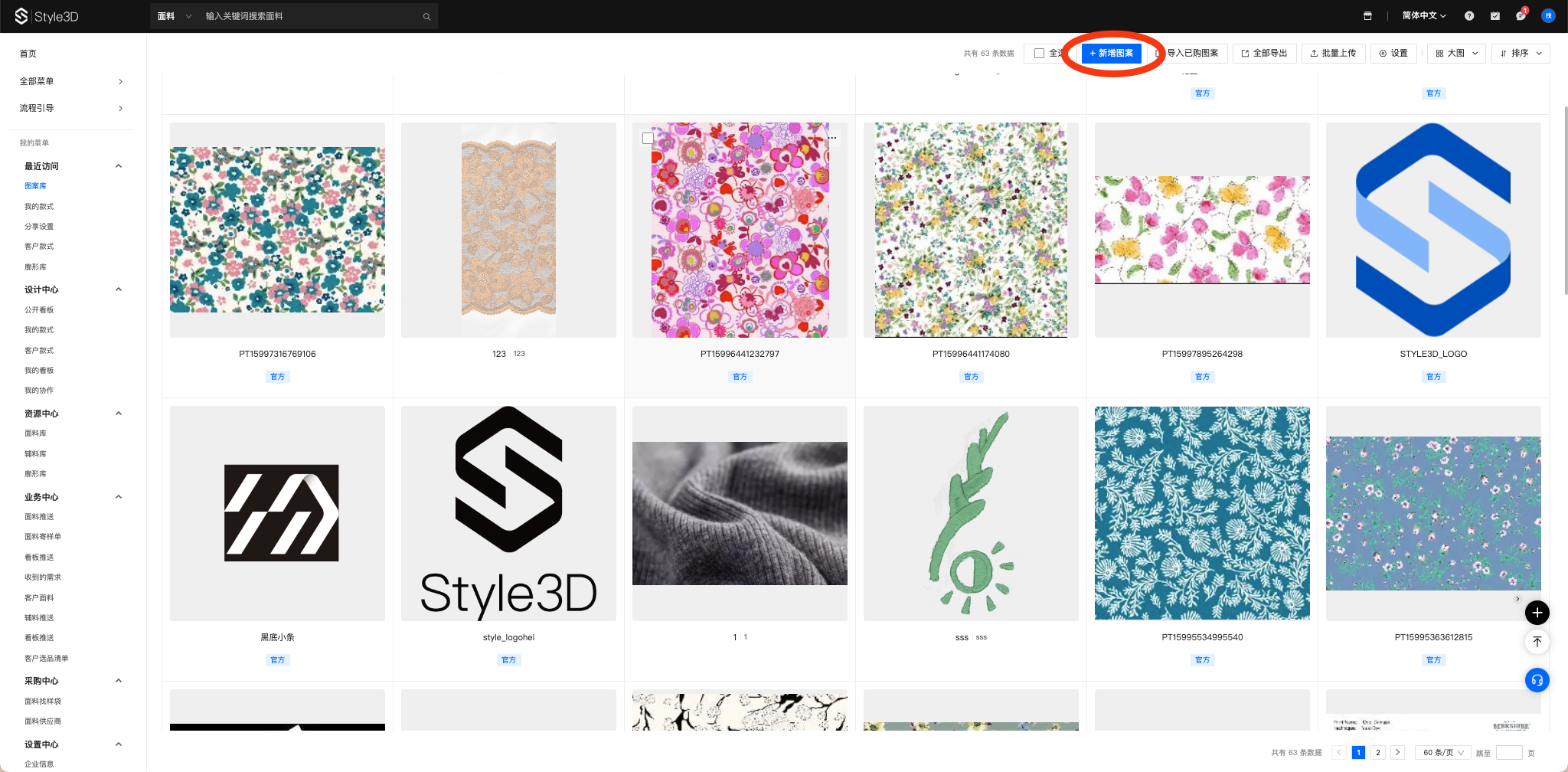The height and width of the screenshot is (772, 1568).
Task: Expand the 流程引导 menu
Action: click(x=70, y=108)
